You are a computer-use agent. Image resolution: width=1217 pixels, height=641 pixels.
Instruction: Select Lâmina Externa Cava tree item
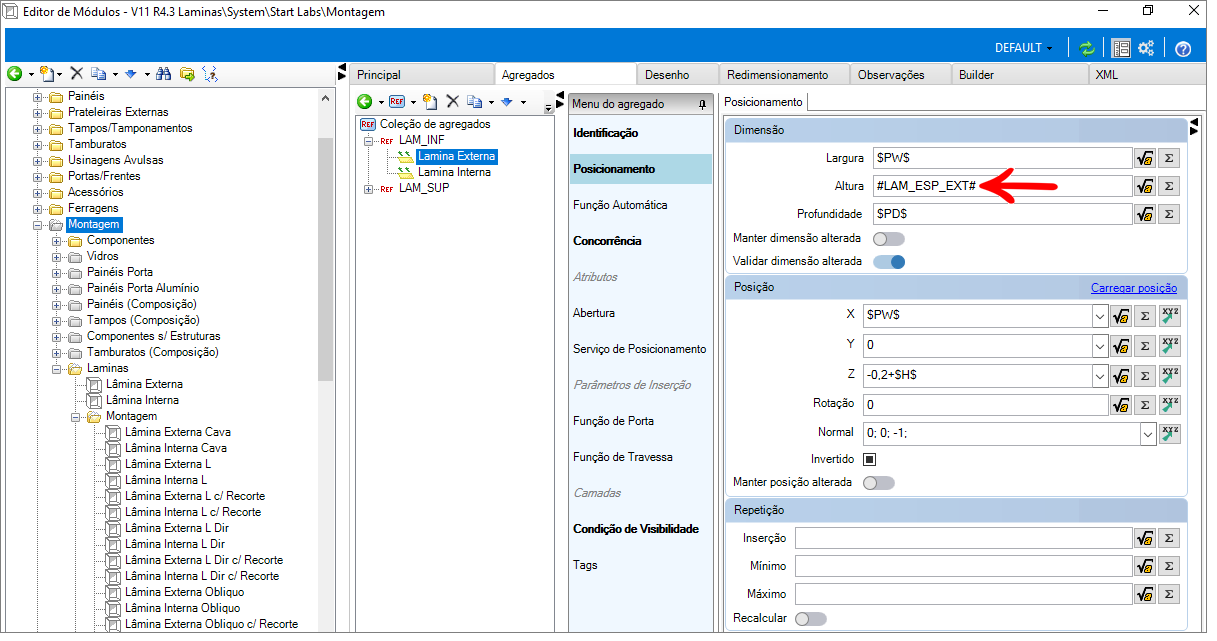point(176,432)
